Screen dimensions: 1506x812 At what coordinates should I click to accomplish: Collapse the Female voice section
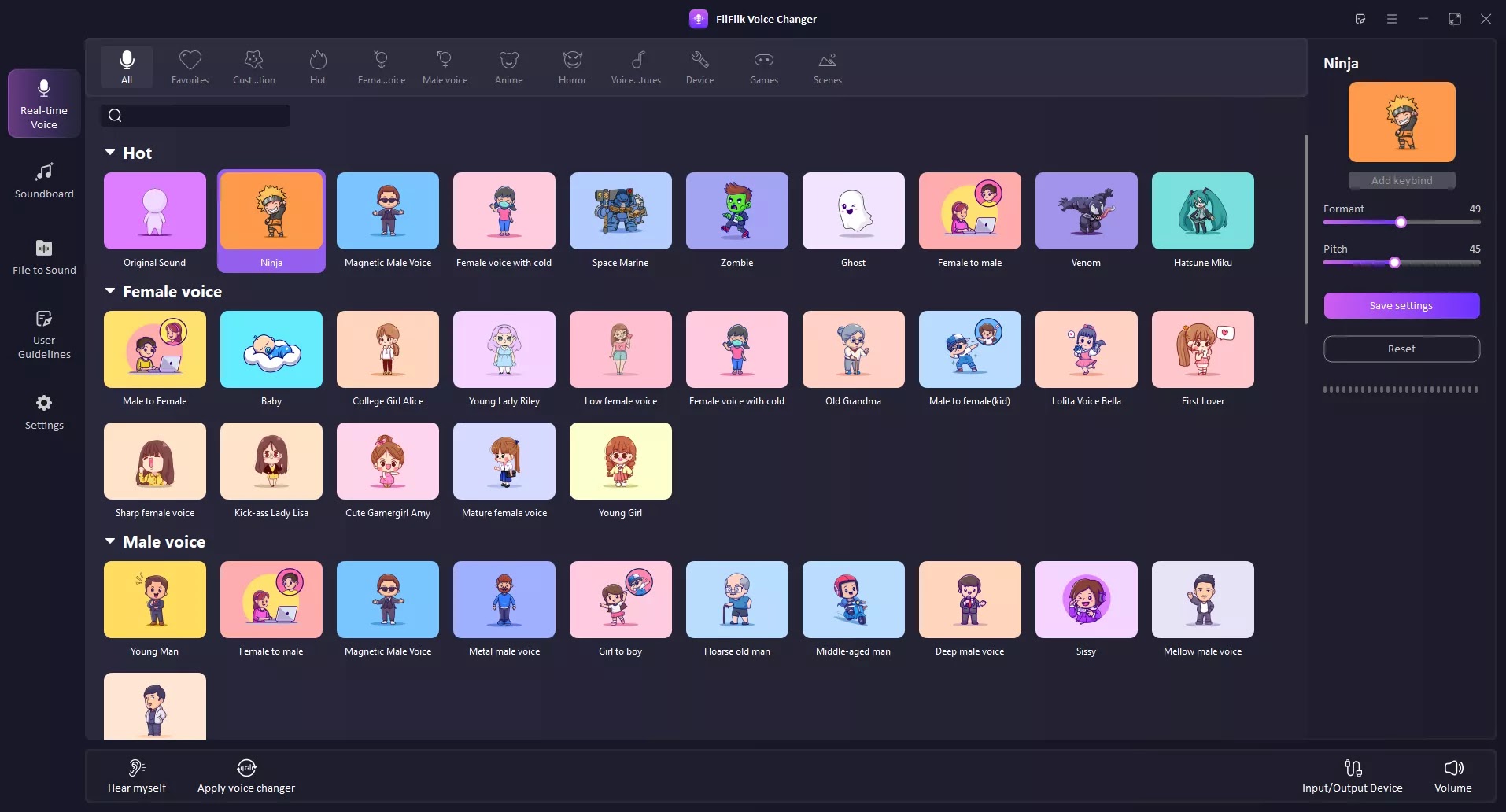(110, 291)
